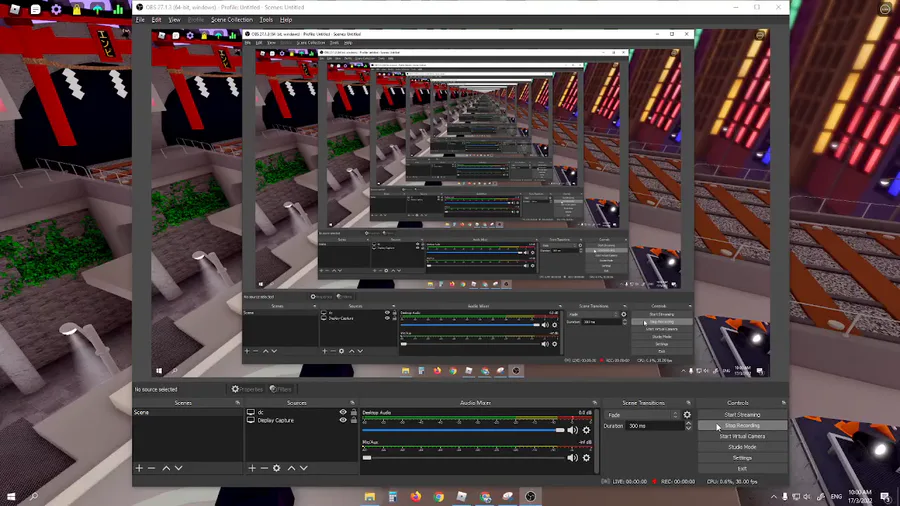The height and width of the screenshot is (506, 900).
Task: Open the Scene Collection menu
Action: (x=231, y=20)
